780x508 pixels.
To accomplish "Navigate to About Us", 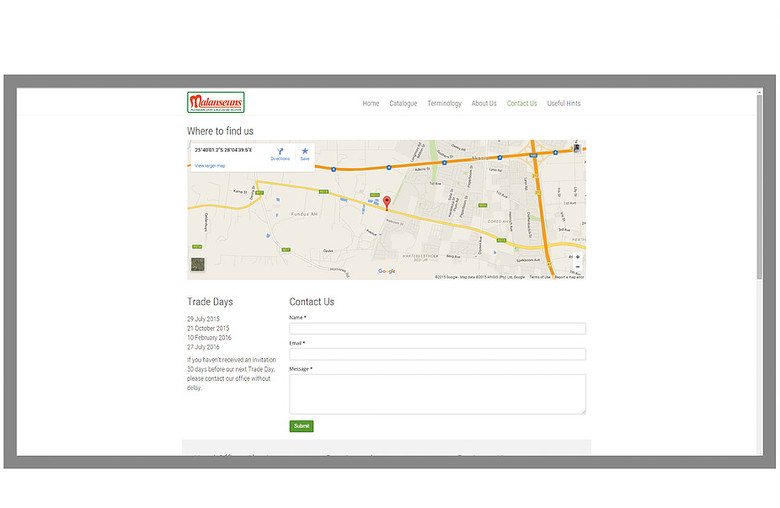I will [x=484, y=103].
